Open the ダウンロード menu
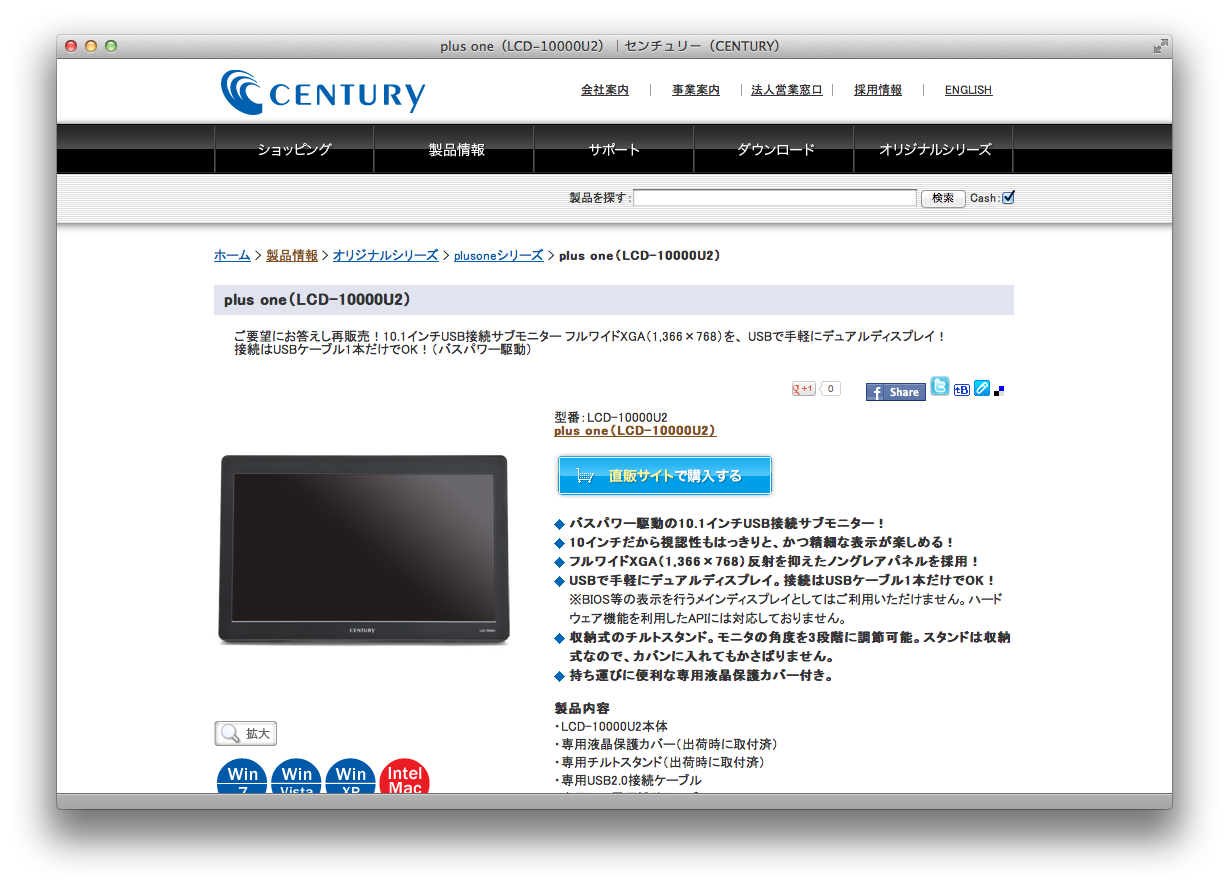This screenshot has width=1229, height=888. [x=775, y=150]
